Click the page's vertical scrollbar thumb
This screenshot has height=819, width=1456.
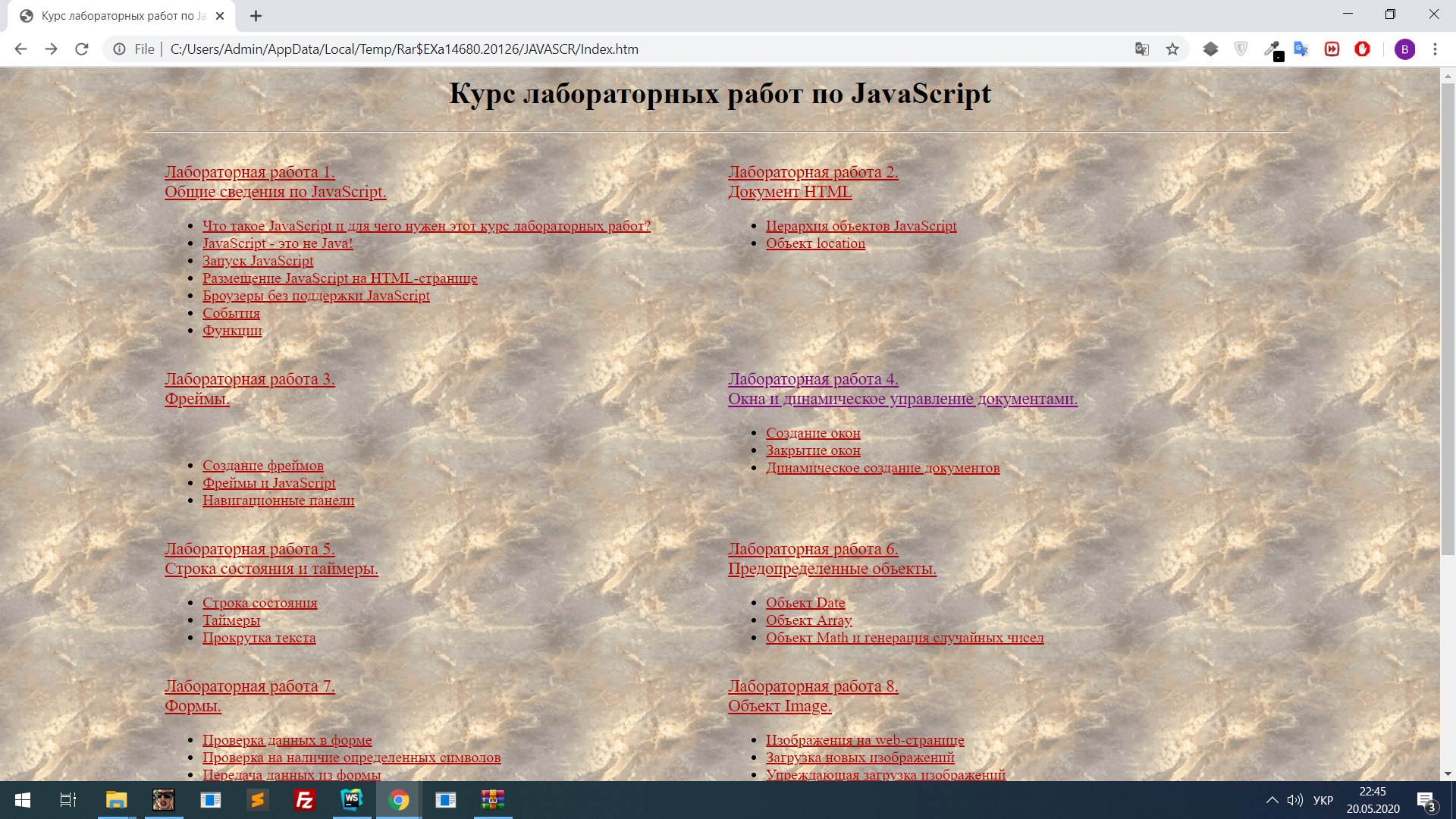[x=1448, y=318]
